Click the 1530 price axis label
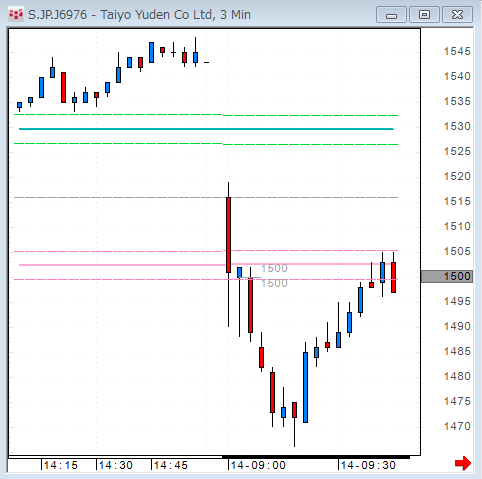This screenshot has height=479, width=482. (457, 126)
